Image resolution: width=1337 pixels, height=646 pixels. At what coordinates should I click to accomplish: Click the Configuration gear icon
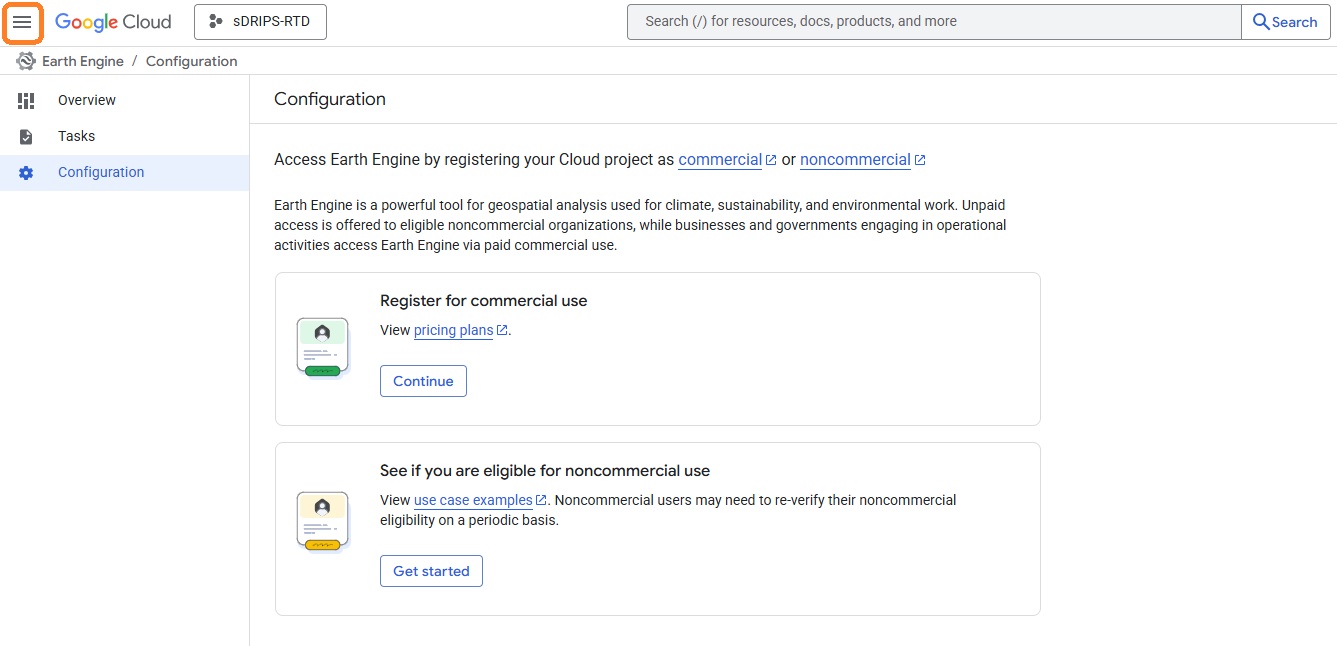(26, 172)
